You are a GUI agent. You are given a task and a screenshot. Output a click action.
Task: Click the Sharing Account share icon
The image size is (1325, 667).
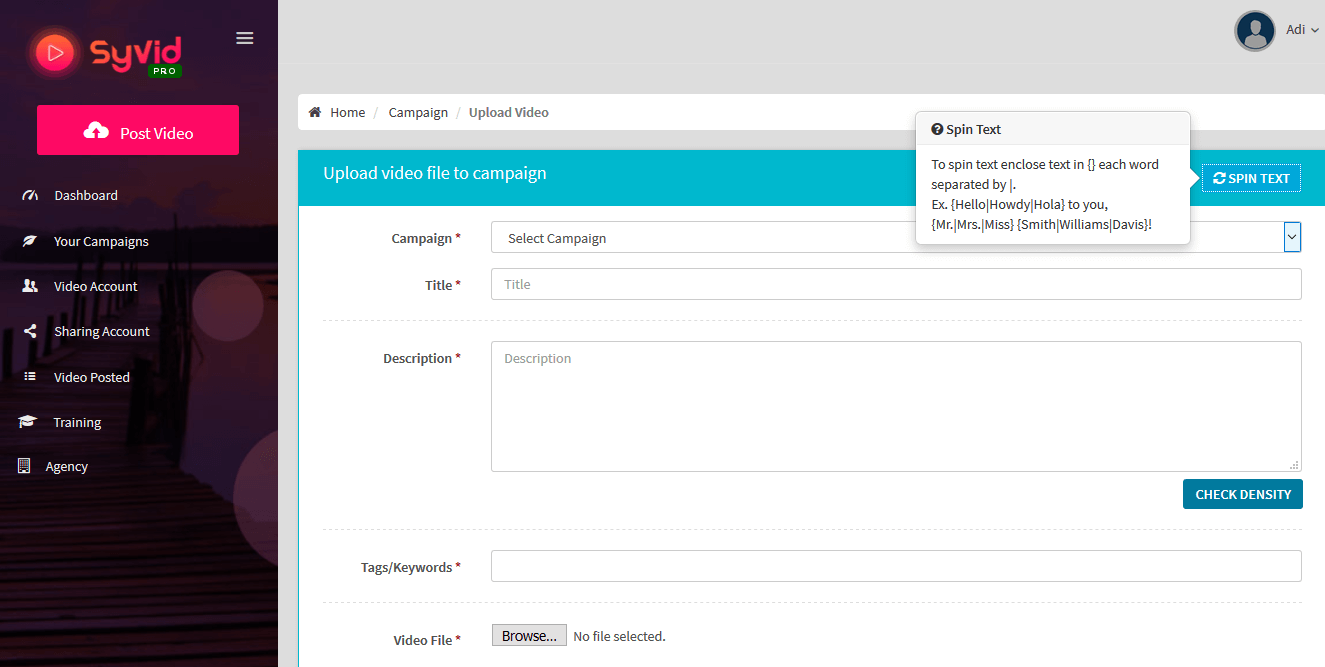[x=29, y=331]
